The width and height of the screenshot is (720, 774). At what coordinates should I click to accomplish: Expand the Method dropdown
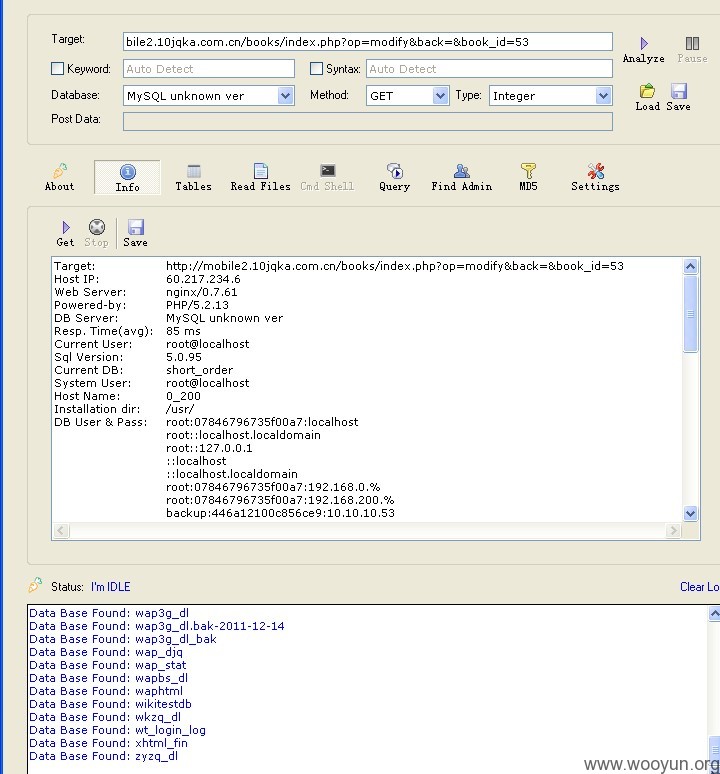(440, 96)
